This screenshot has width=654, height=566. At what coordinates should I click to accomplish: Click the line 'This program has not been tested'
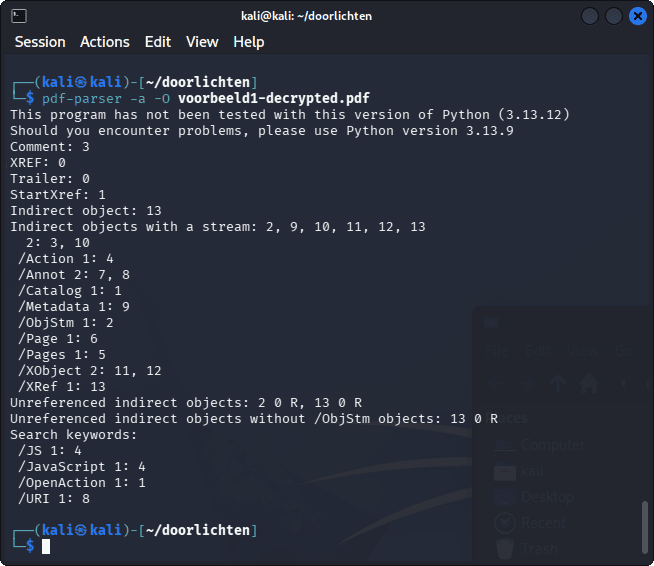(290, 115)
